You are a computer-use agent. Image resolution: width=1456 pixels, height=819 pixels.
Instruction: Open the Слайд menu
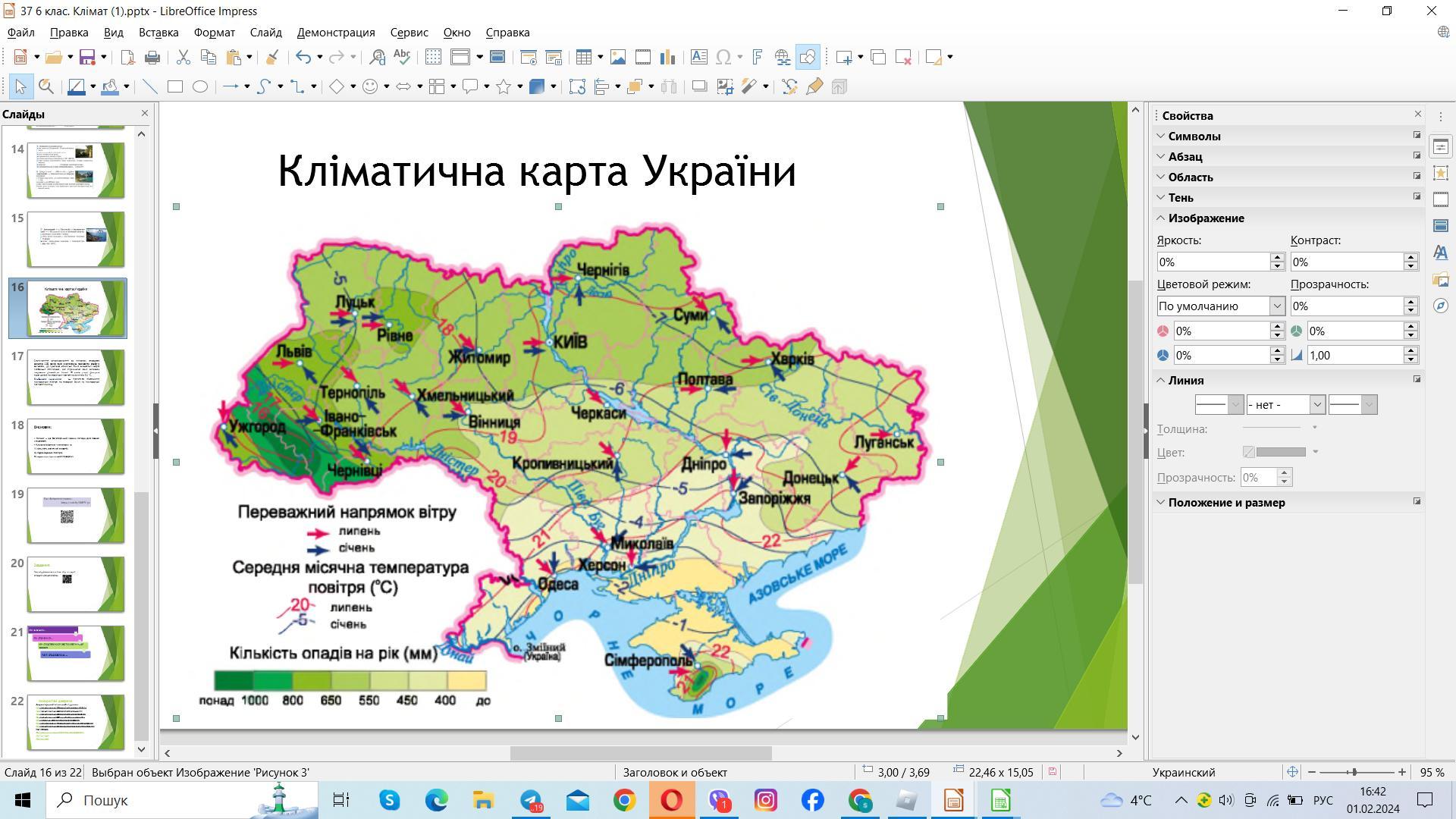265,33
